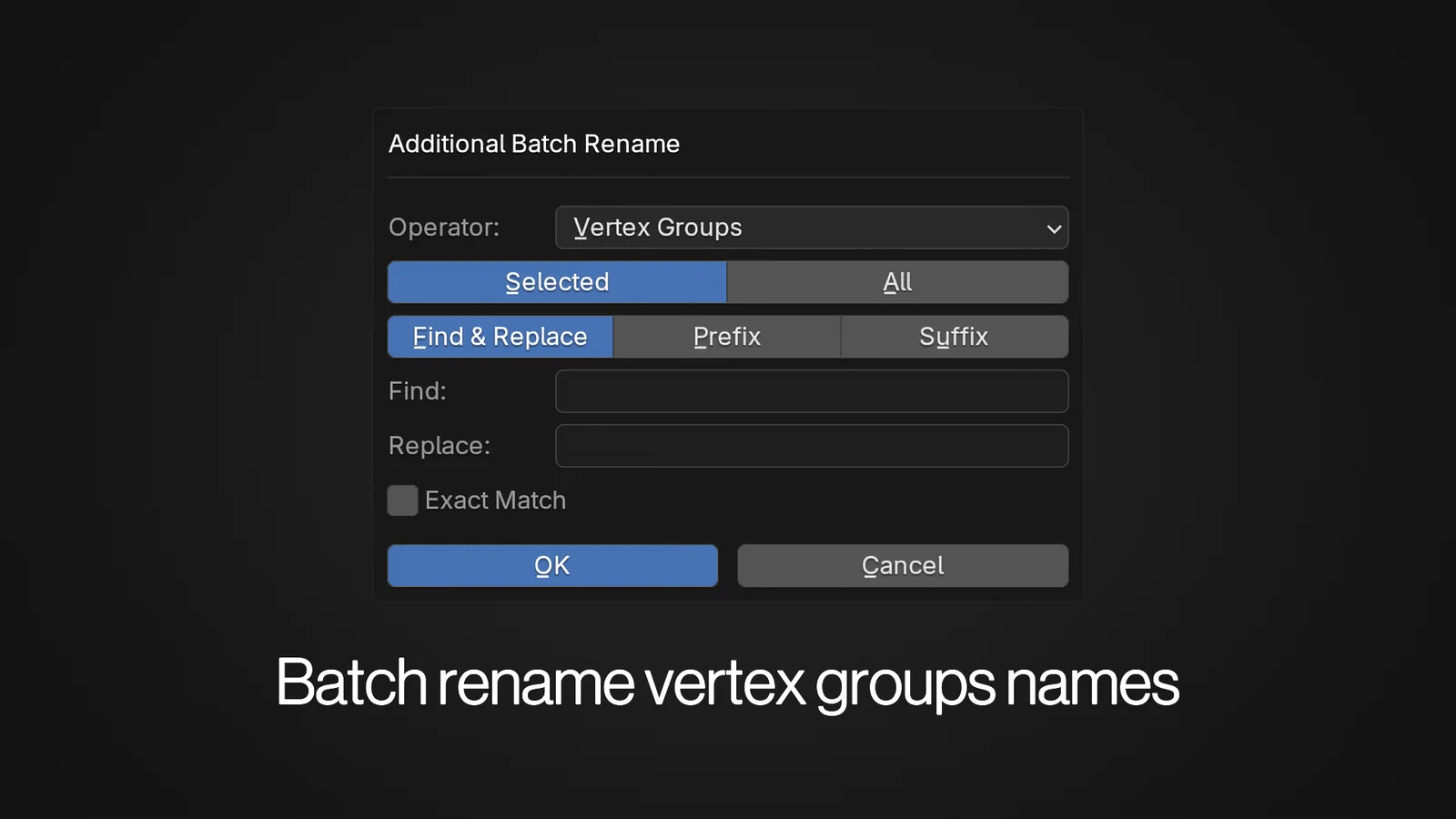The width and height of the screenshot is (1456, 819).
Task: Switch to the Suffix mode
Action: point(954,336)
